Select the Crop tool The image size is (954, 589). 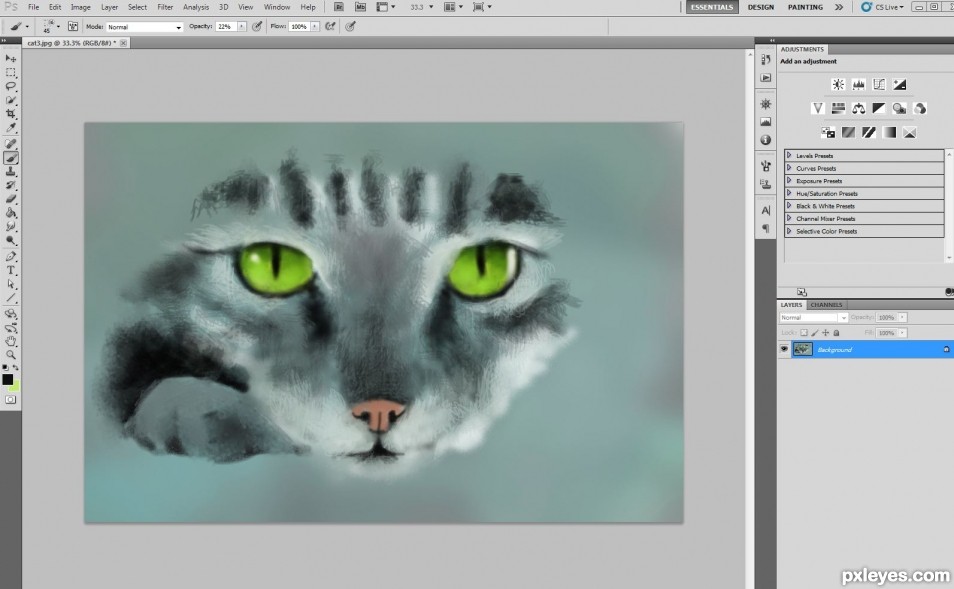[11, 114]
